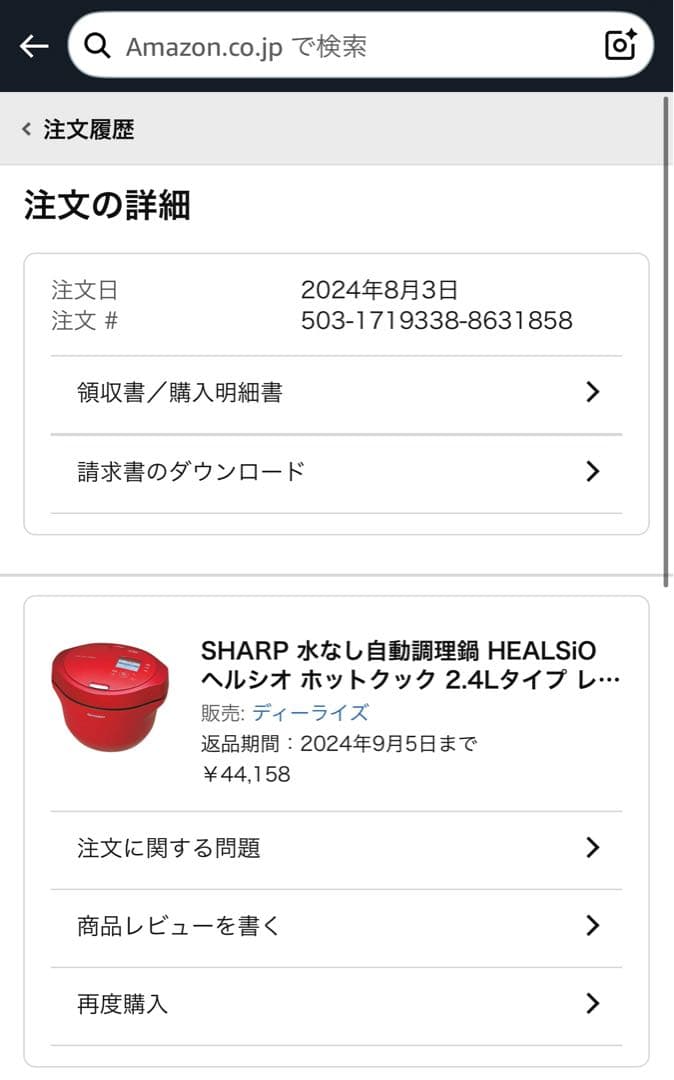
Task: Tap the chevron beside 請求書のダウンロード
Action: click(x=594, y=470)
